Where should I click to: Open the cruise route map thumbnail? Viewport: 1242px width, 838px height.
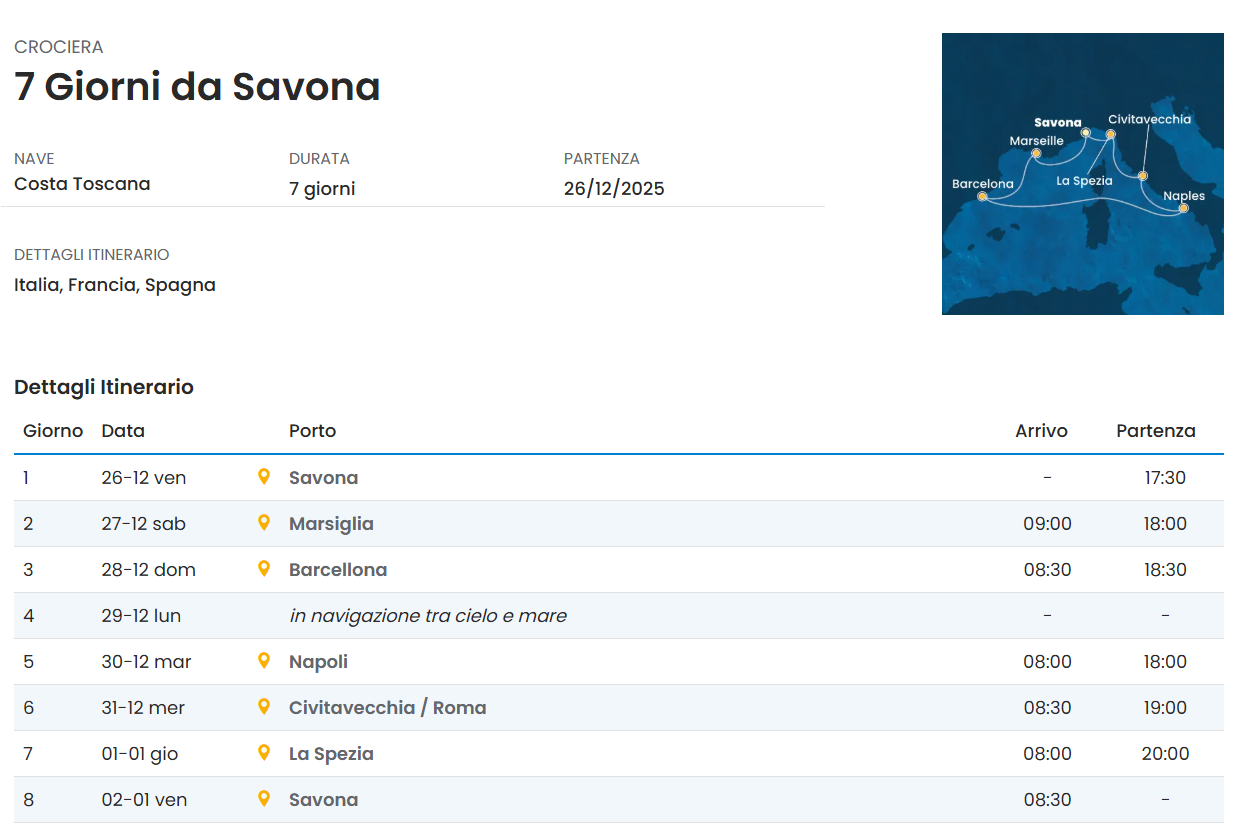[1083, 174]
